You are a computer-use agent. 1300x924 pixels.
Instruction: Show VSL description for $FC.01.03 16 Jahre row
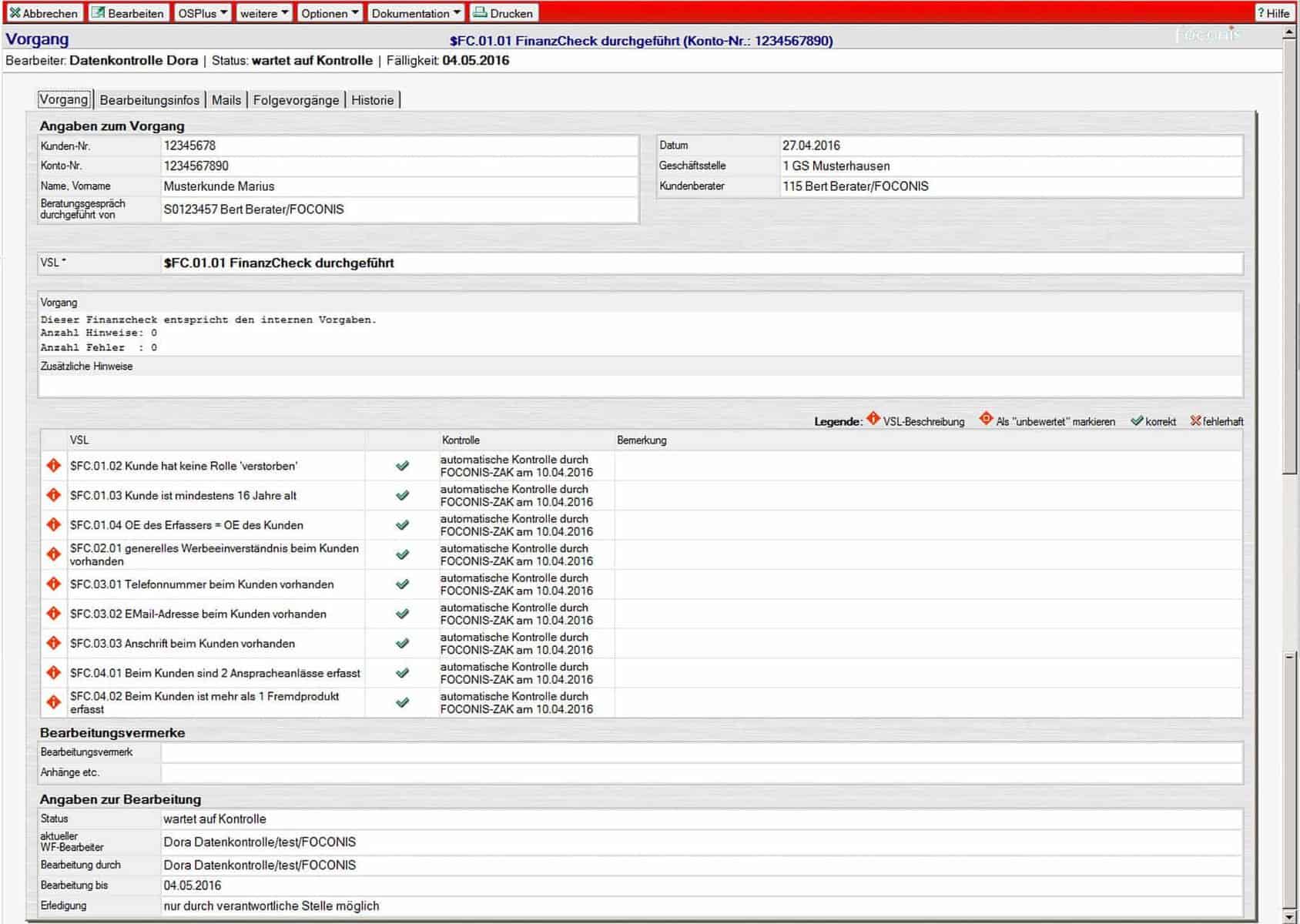tap(54, 495)
